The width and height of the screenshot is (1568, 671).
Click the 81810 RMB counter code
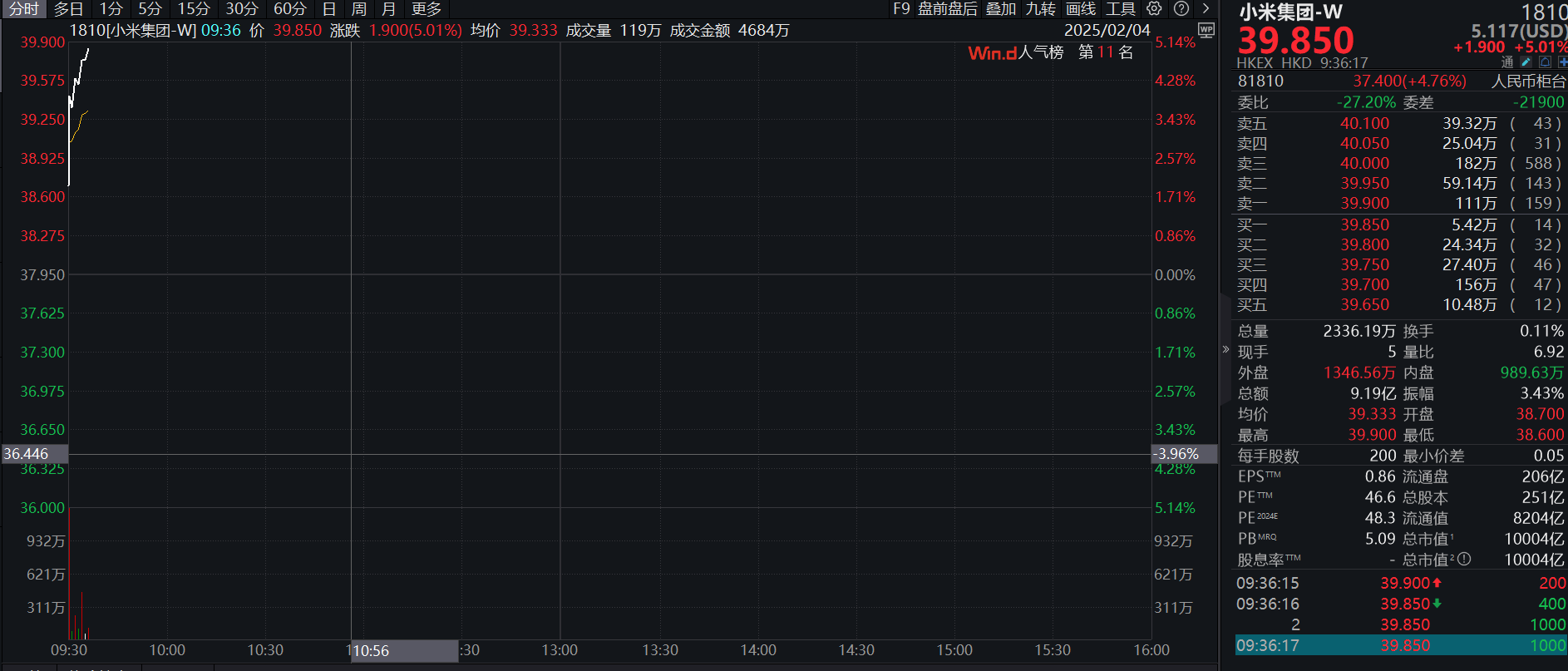[1260, 81]
